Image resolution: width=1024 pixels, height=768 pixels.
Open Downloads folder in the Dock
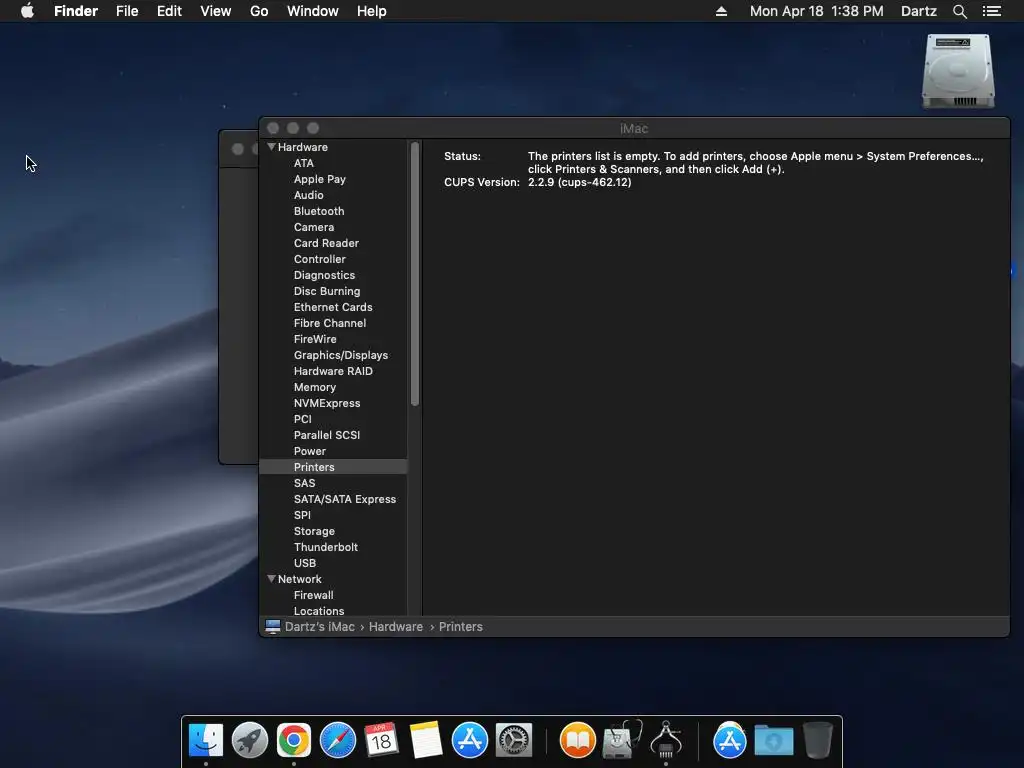click(x=774, y=741)
